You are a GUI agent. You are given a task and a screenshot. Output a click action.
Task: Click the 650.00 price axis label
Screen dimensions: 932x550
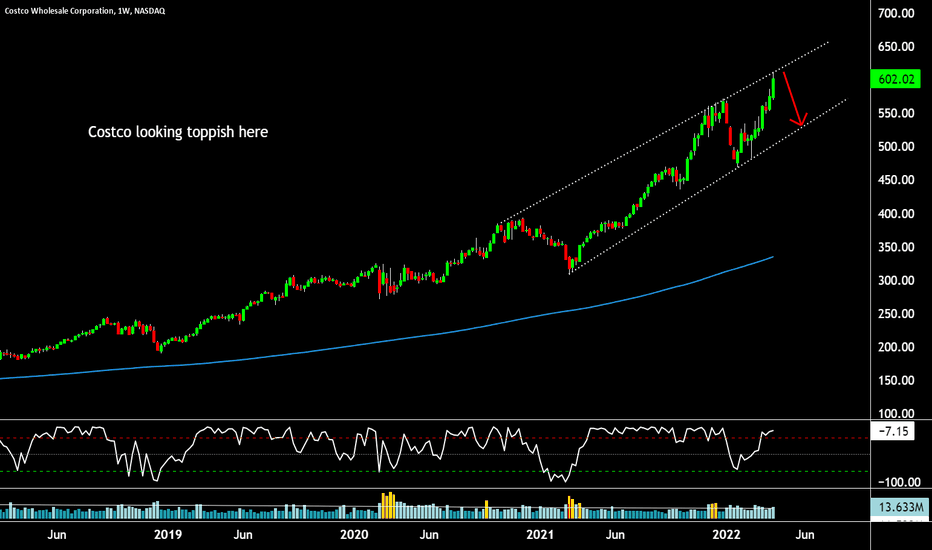[x=896, y=46]
